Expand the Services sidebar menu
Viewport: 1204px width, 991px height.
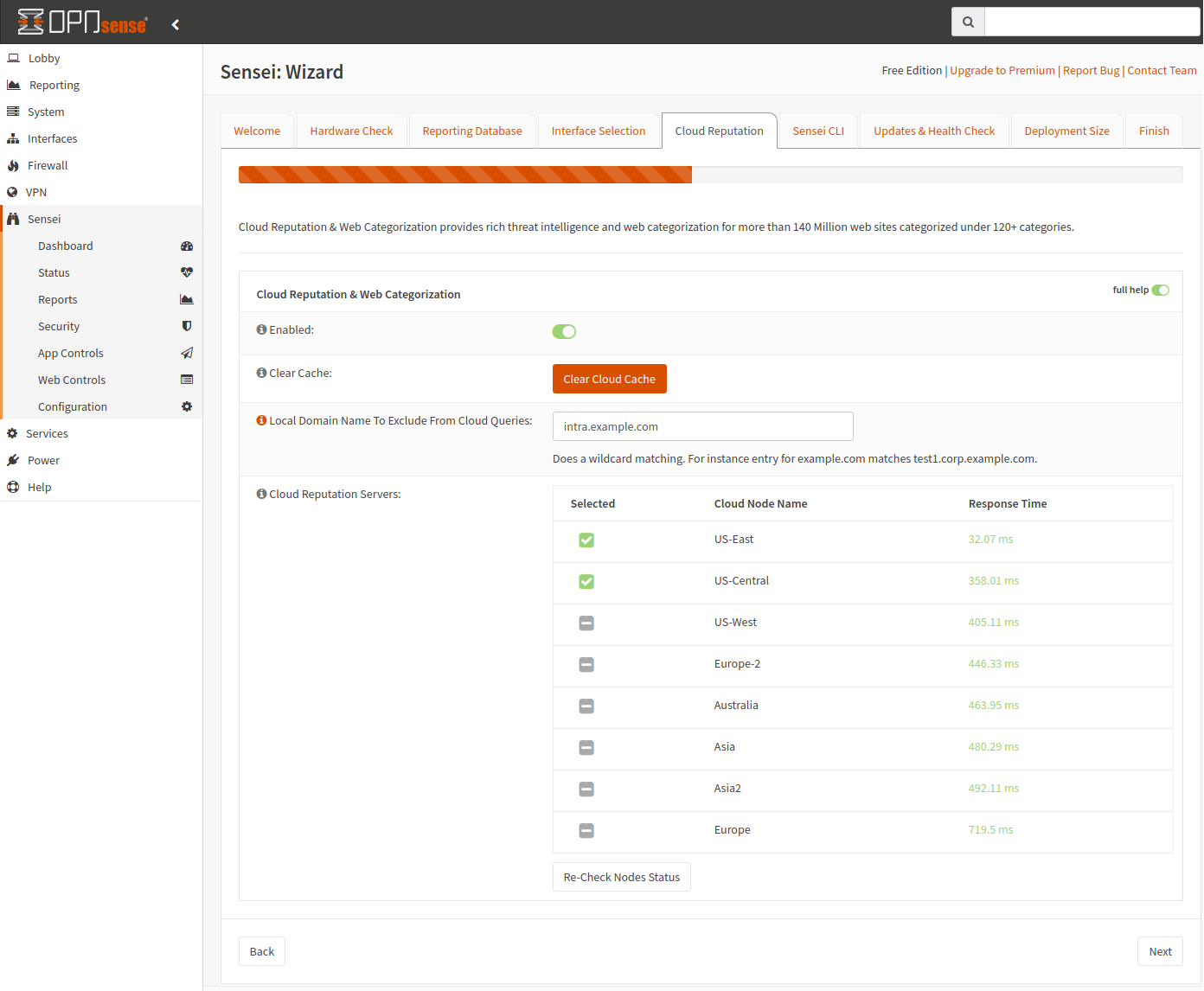[x=47, y=433]
